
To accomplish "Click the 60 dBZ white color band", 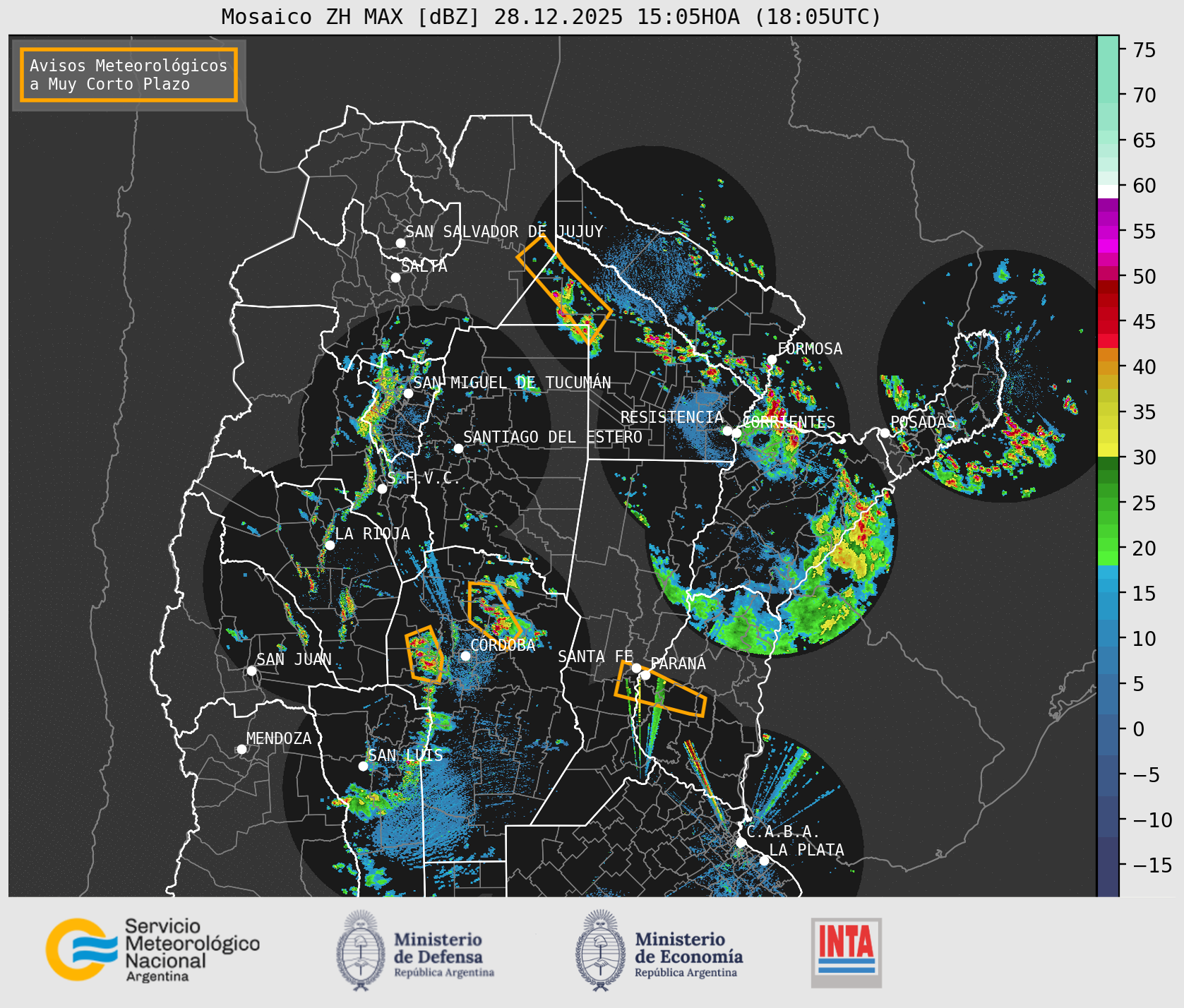I will 1108,191.
